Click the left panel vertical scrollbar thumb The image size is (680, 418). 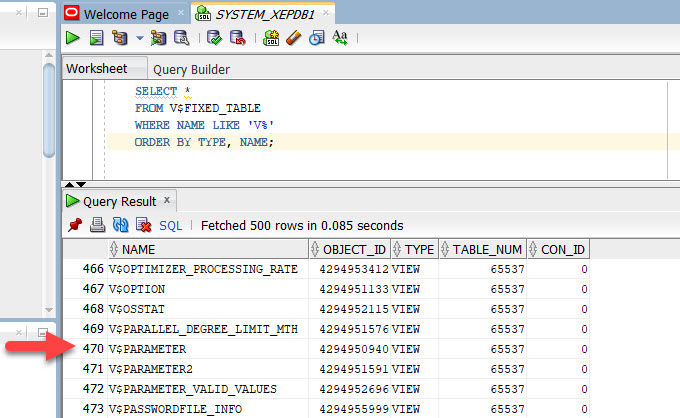[x=49, y=111]
